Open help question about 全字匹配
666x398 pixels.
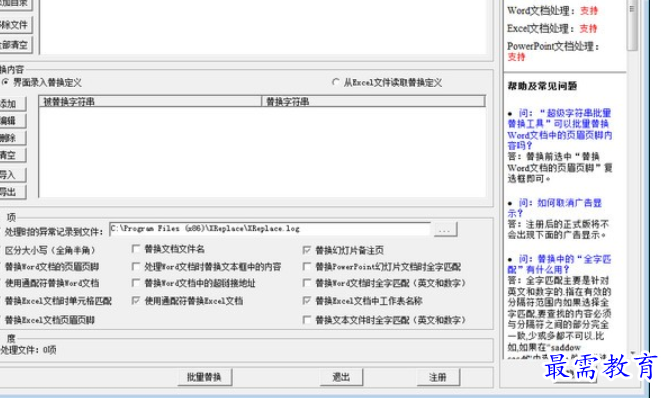click(x=559, y=264)
